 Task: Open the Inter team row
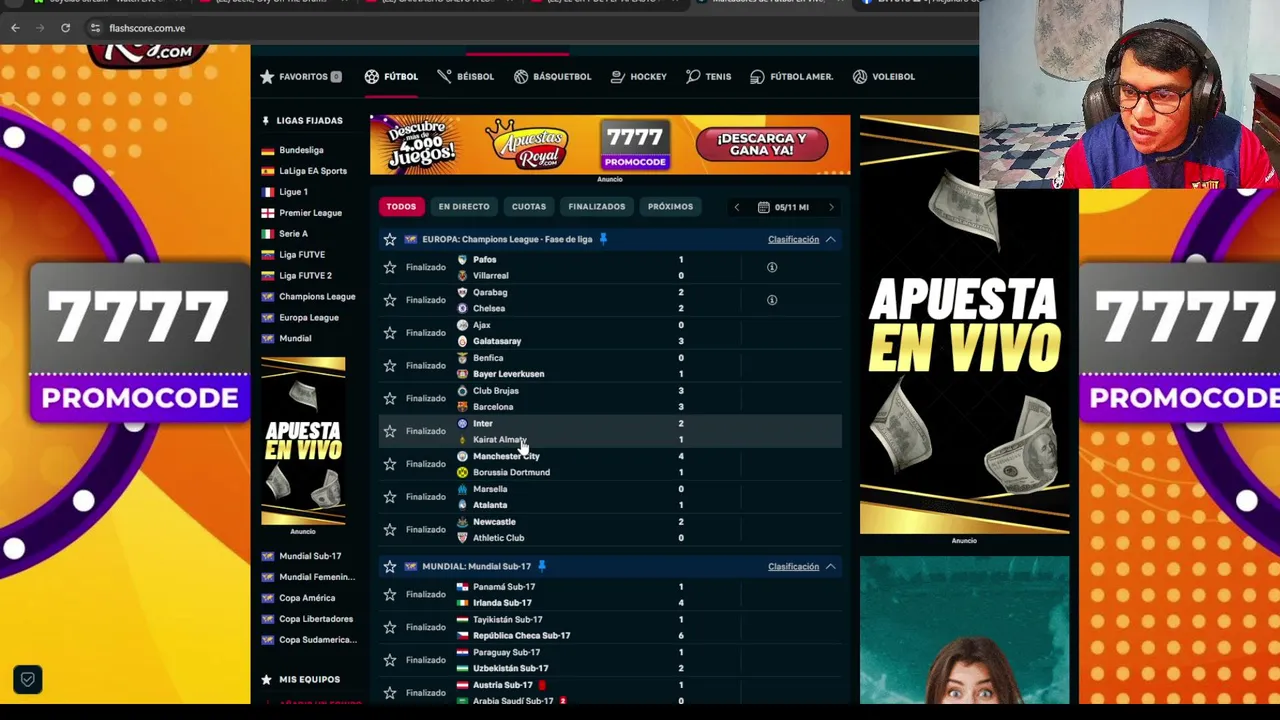click(482, 424)
